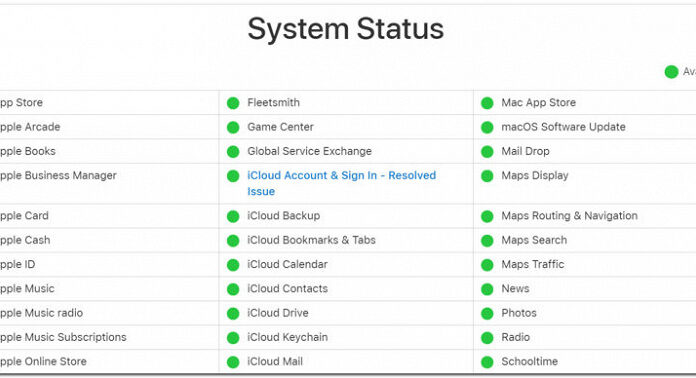Click the green dot beside Maps Display
The height and width of the screenshot is (378, 696).
coord(487,176)
